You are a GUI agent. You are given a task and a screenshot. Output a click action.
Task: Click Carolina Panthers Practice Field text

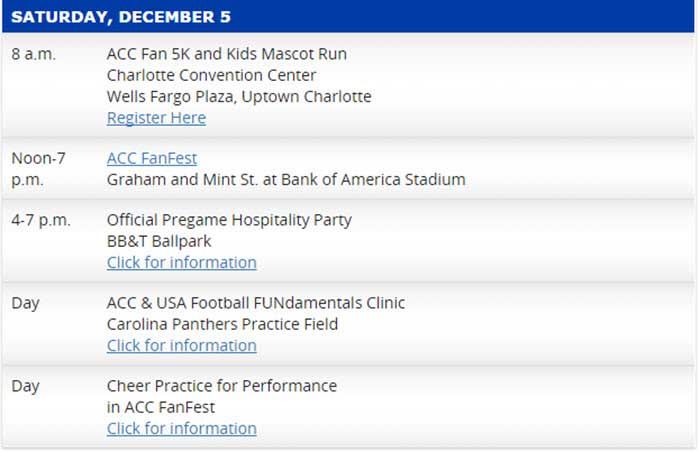(222, 324)
